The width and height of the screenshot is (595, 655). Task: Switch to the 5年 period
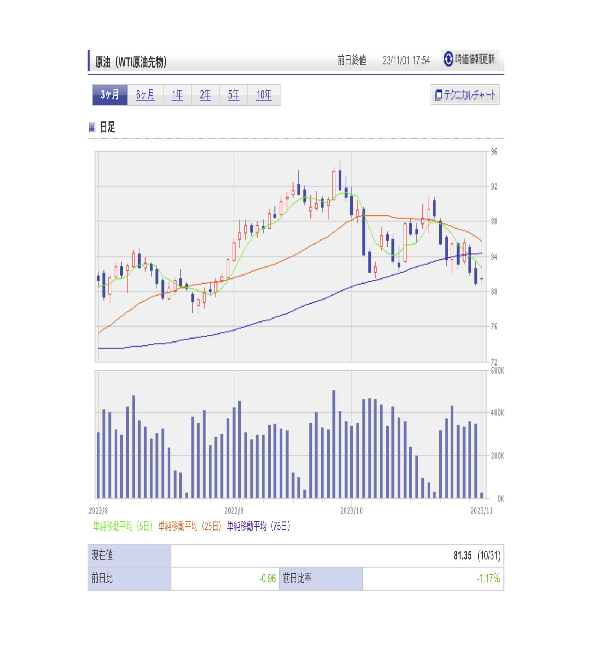coord(234,95)
